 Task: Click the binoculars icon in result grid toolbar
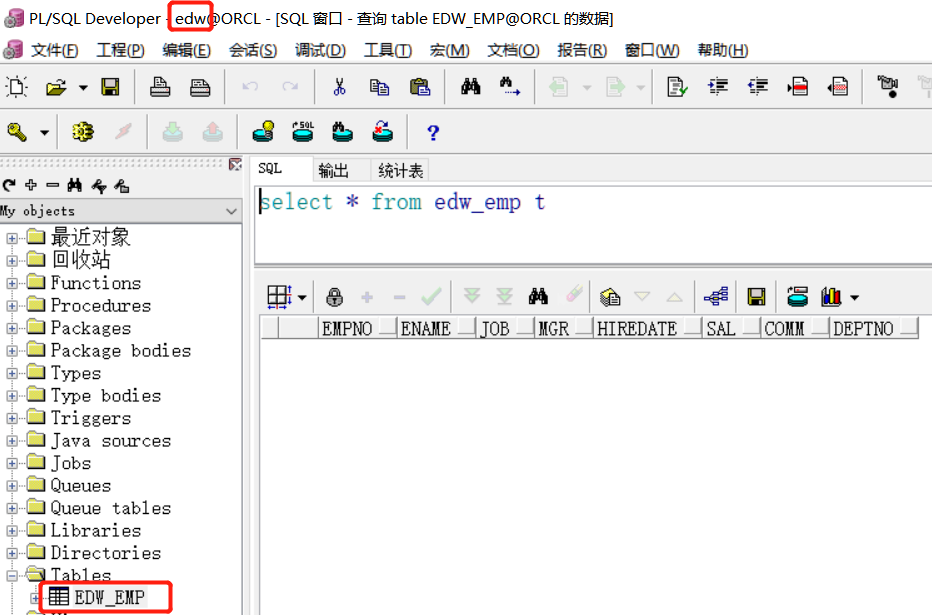pos(538,297)
